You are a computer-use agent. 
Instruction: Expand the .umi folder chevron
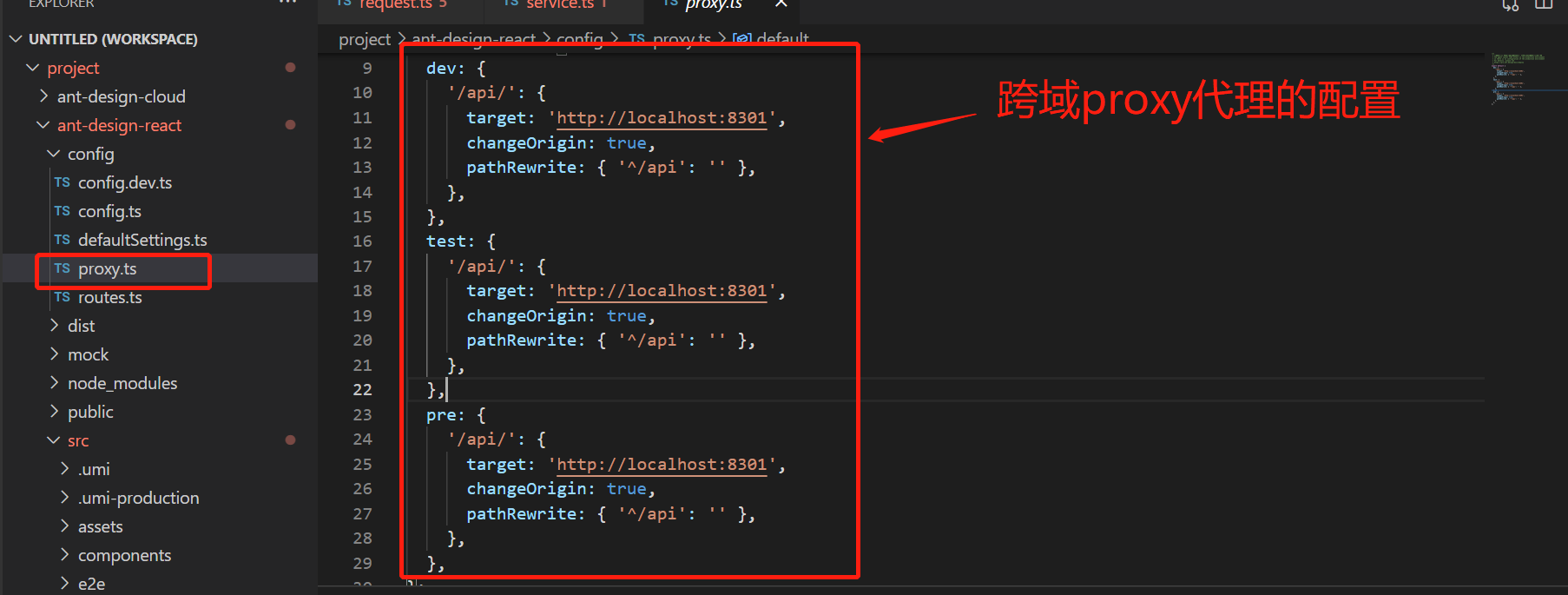[x=65, y=469]
